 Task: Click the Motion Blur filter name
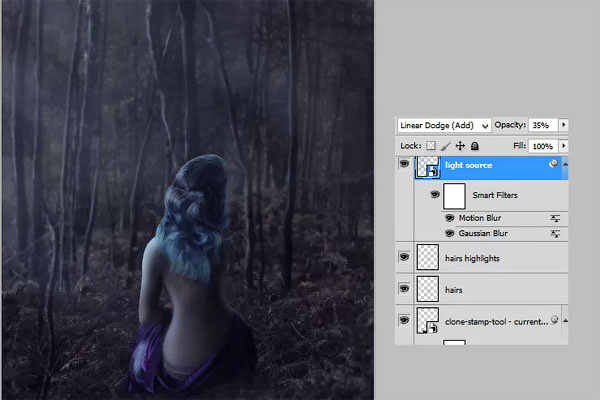pos(480,218)
